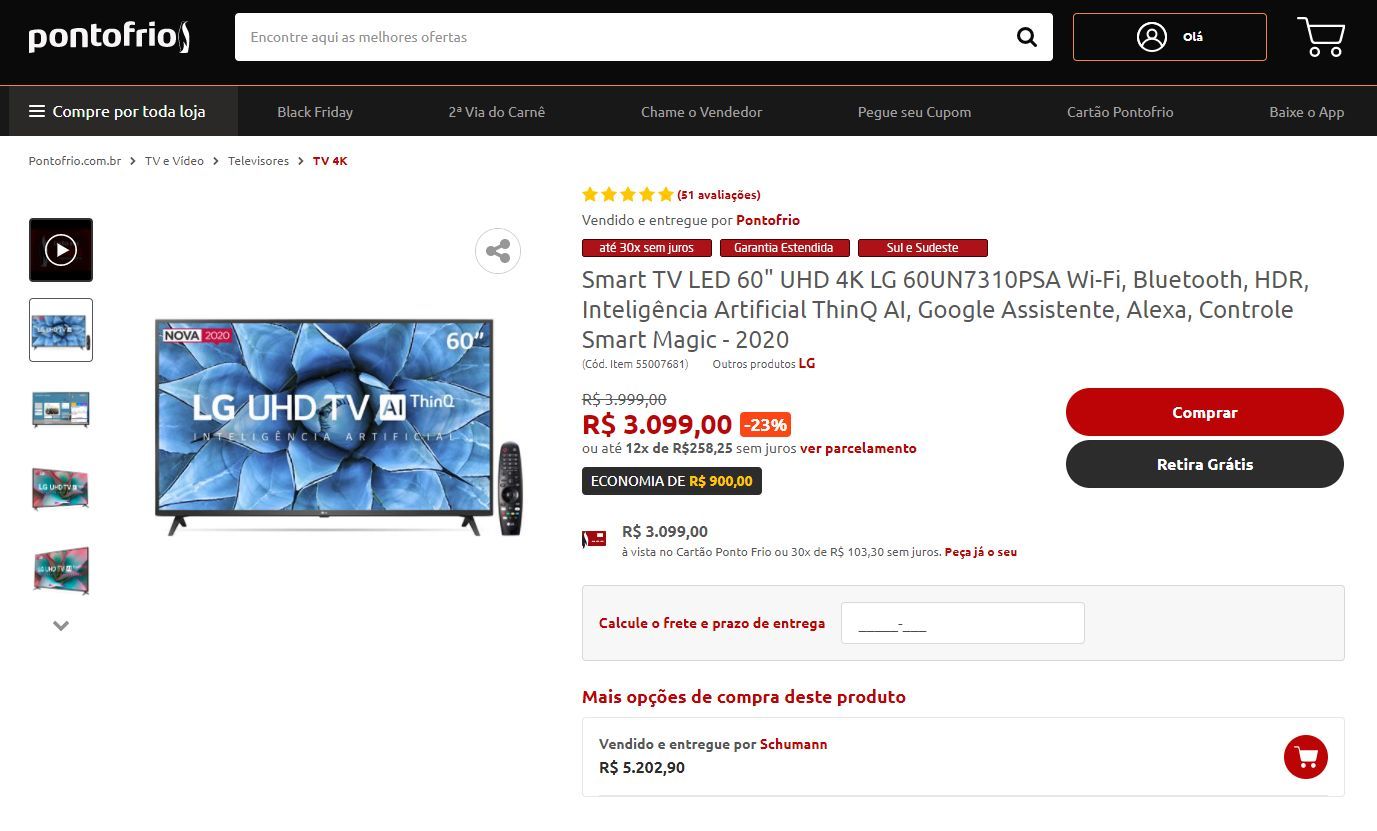Expand ver parcelamento installment options
1377x831 pixels.
858,448
